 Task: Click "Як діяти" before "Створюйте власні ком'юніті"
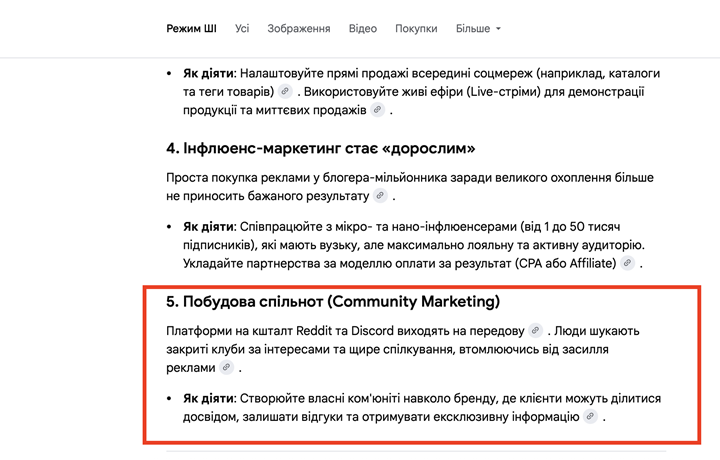tap(208, 398)
